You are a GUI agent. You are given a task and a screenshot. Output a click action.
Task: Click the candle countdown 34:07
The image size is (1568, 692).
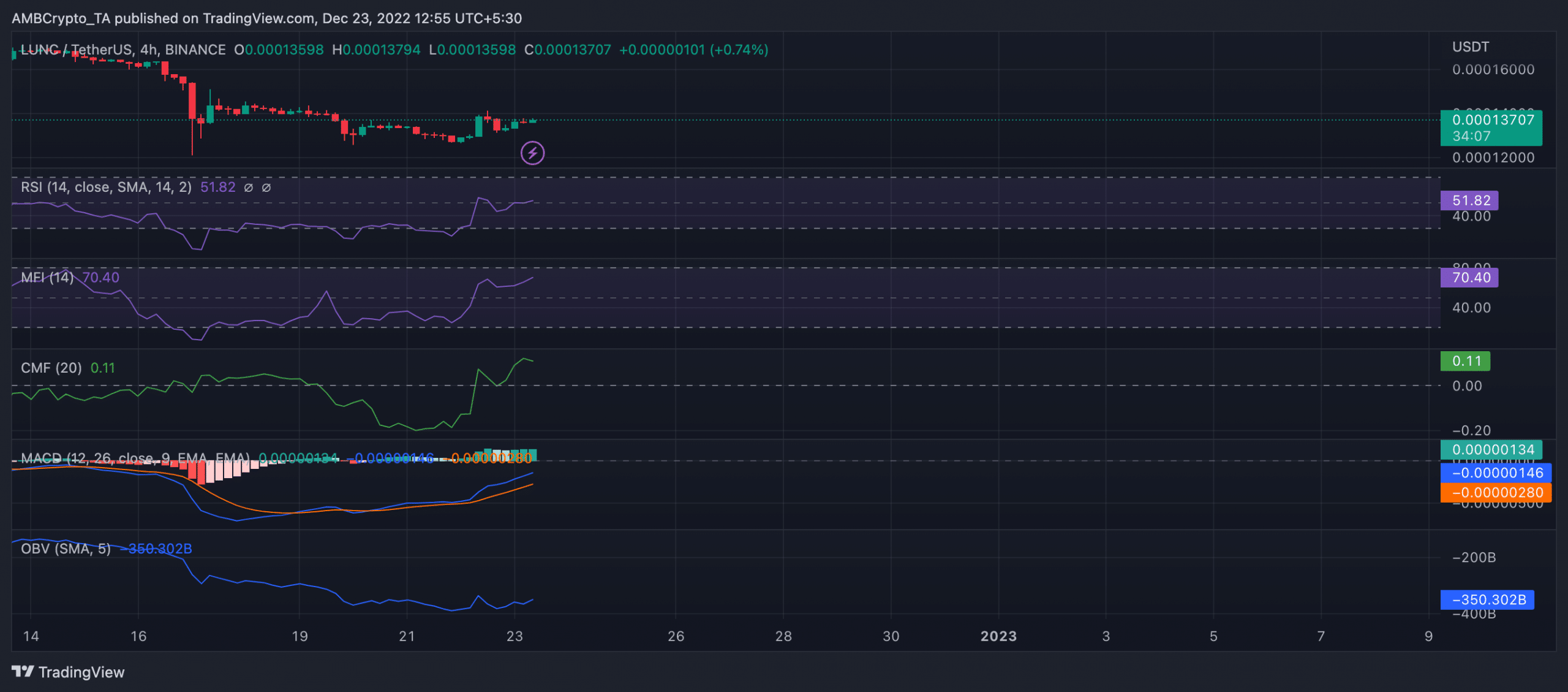point(1471,136)
